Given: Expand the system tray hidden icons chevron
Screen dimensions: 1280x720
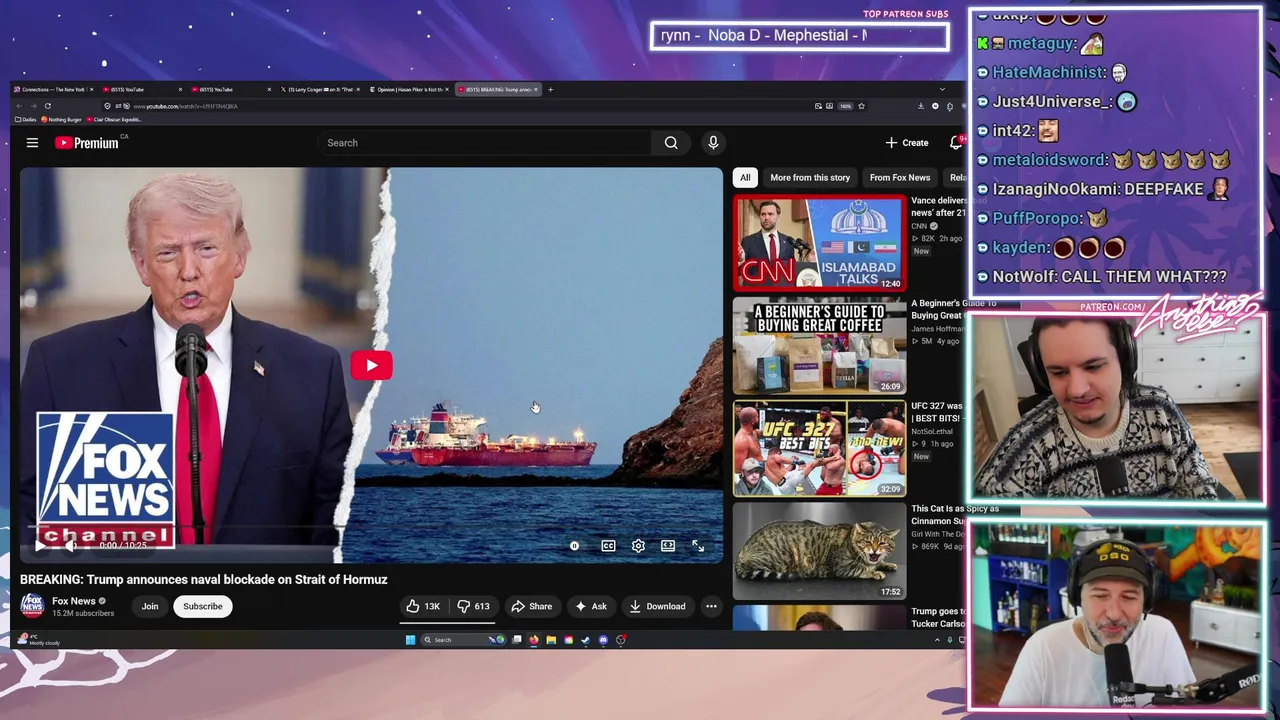Looking at the screenshot, I should 937,640.
